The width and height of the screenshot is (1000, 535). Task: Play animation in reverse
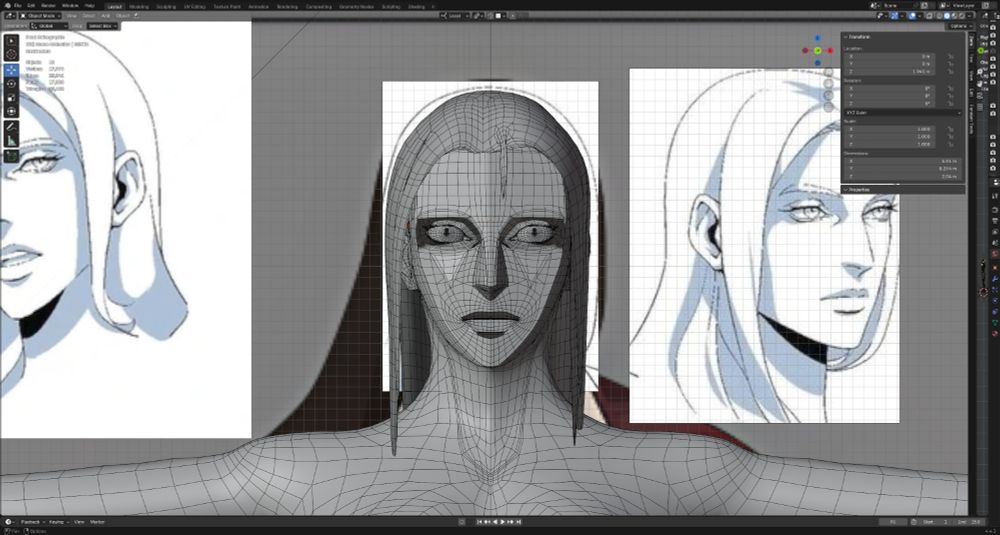pos(495,522)
